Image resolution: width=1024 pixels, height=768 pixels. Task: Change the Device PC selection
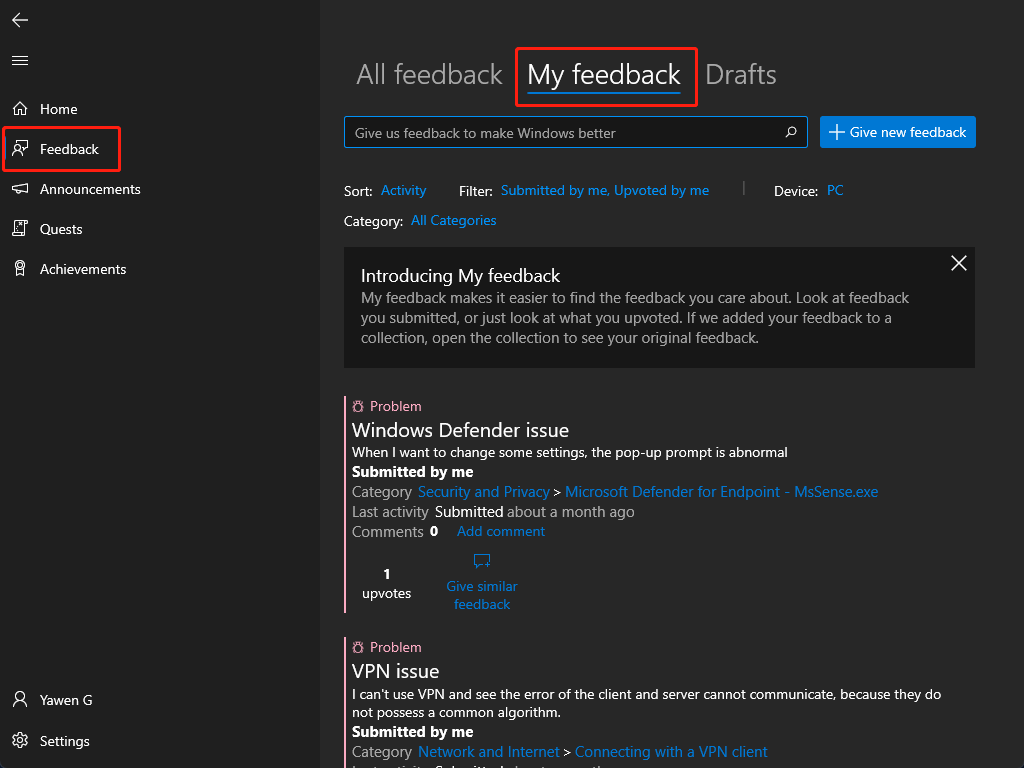pyautogui.click(x=835, y=190)
